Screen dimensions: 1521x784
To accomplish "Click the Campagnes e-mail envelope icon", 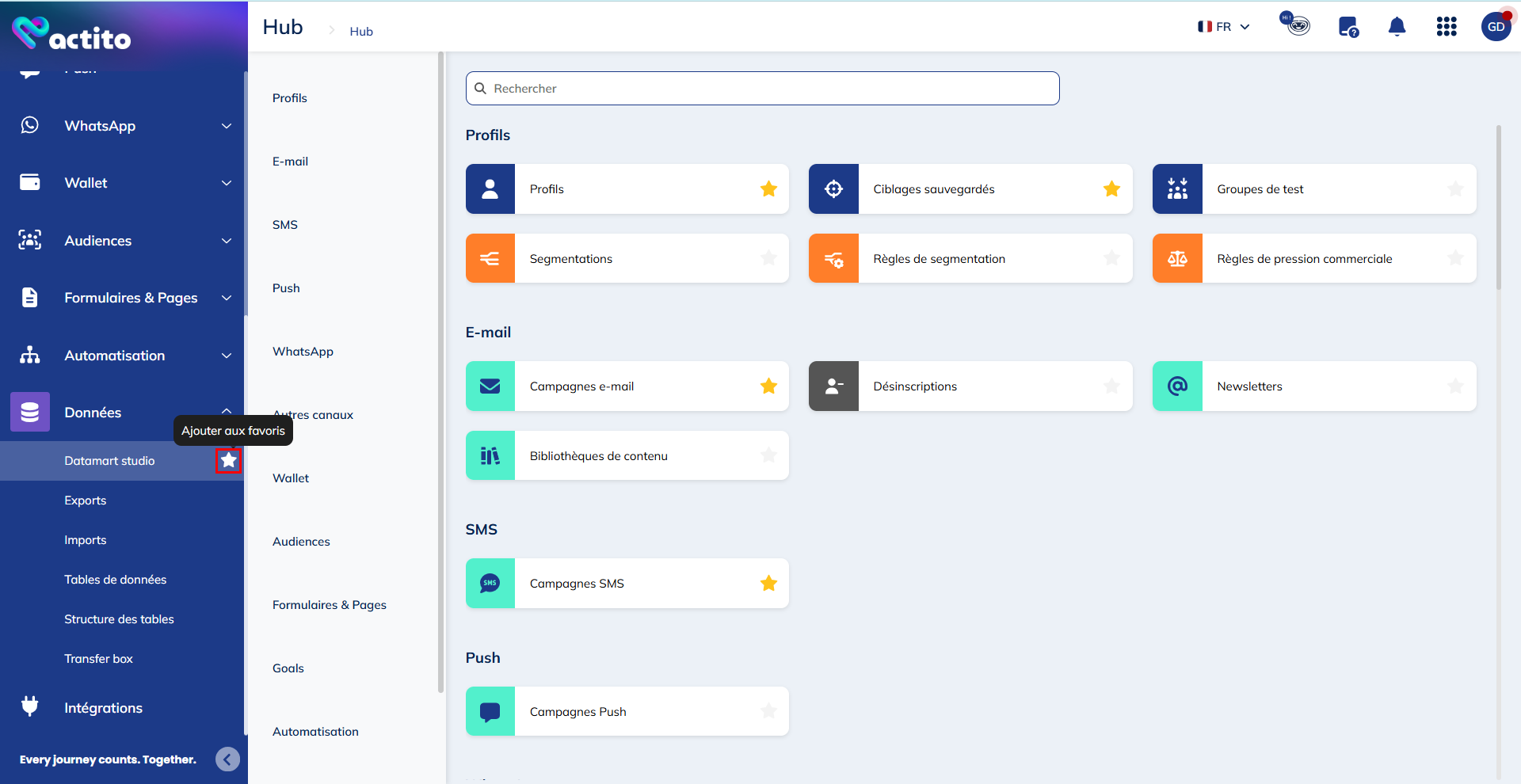I will point(490,386).
